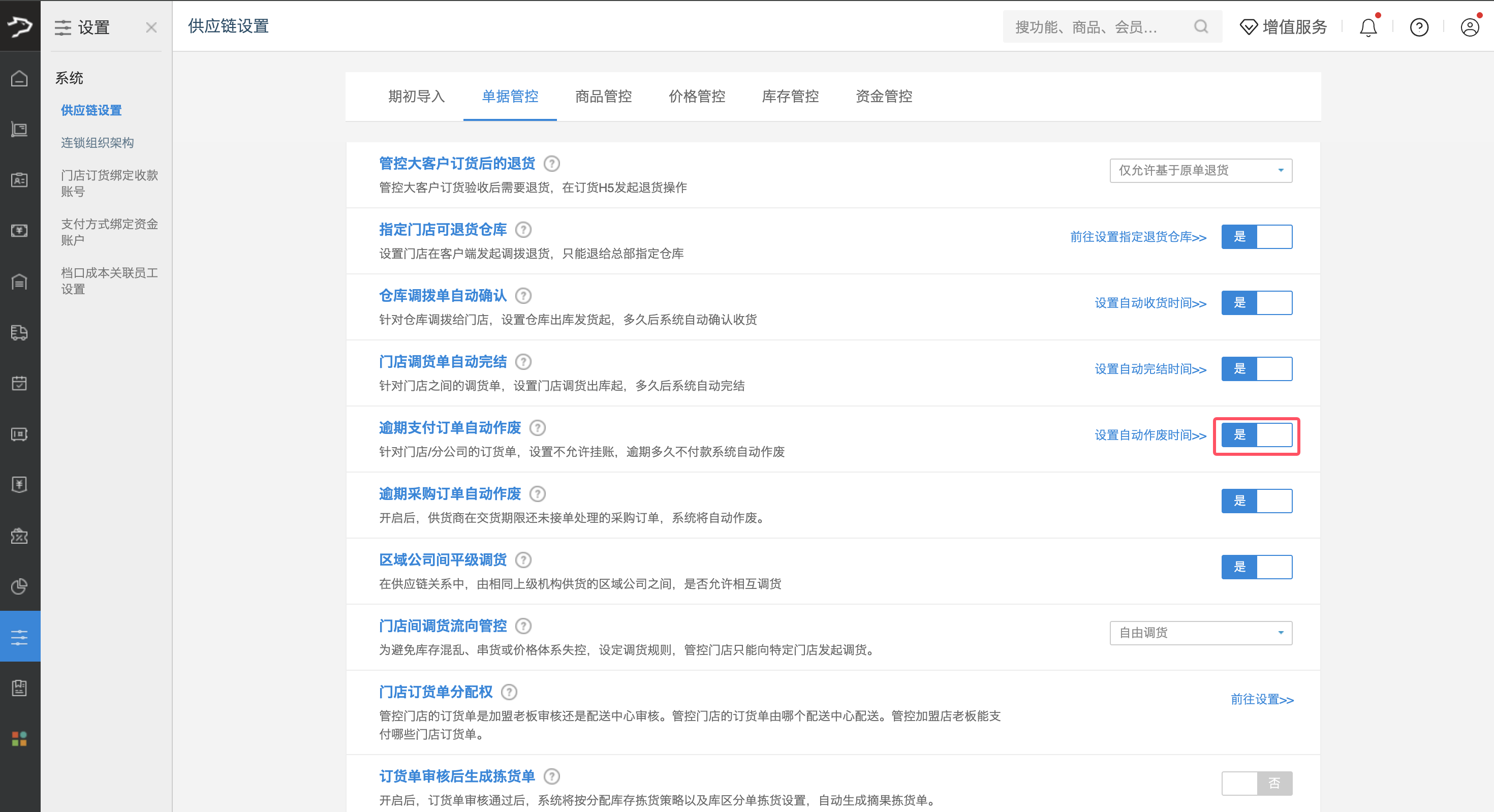
Task: Open the 仅允许基于原单退货 dropdown
Action: pos(1200,171)
